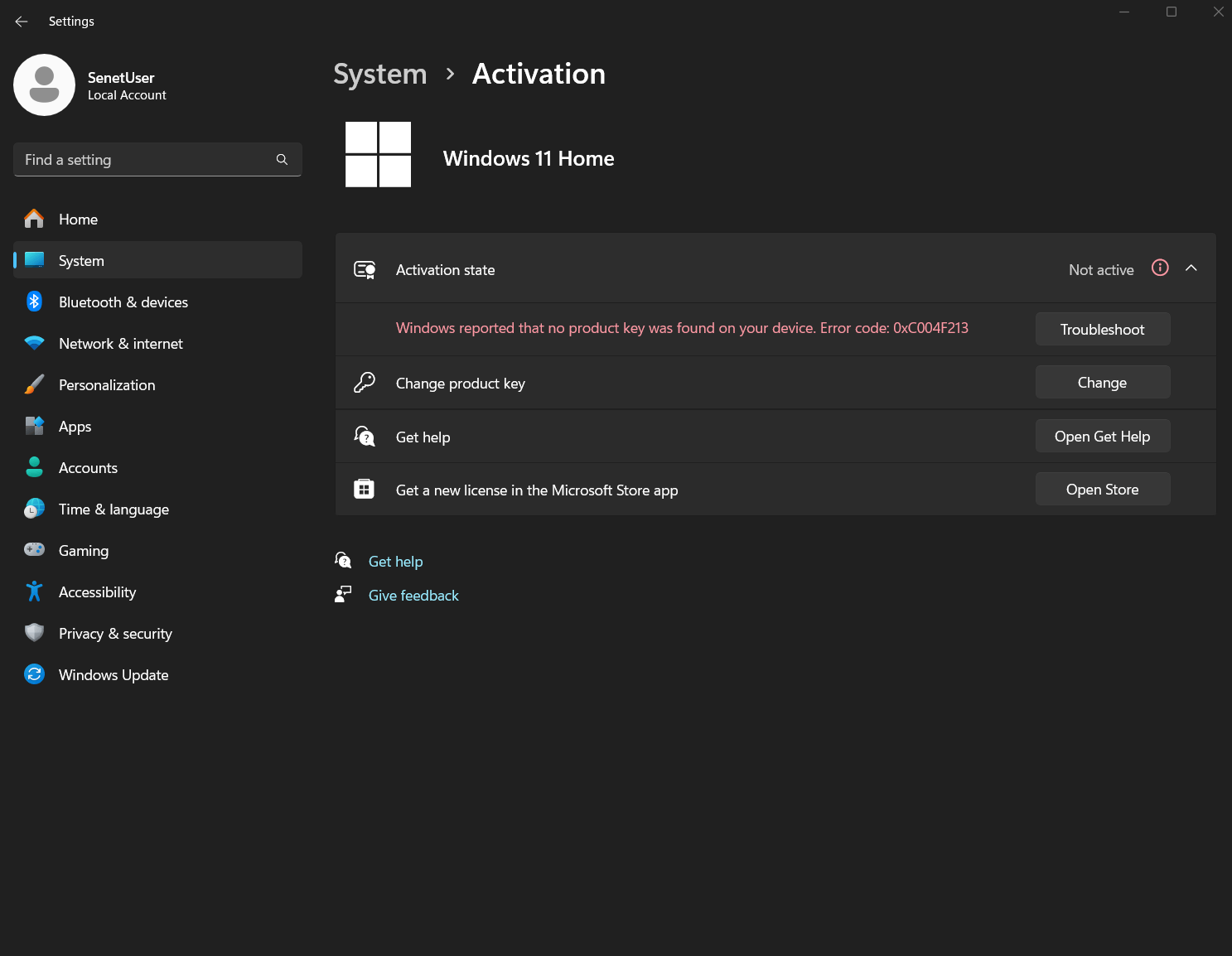Click the Time & language globe icon
Screen dimensions: 1232x956
[34, 509]
